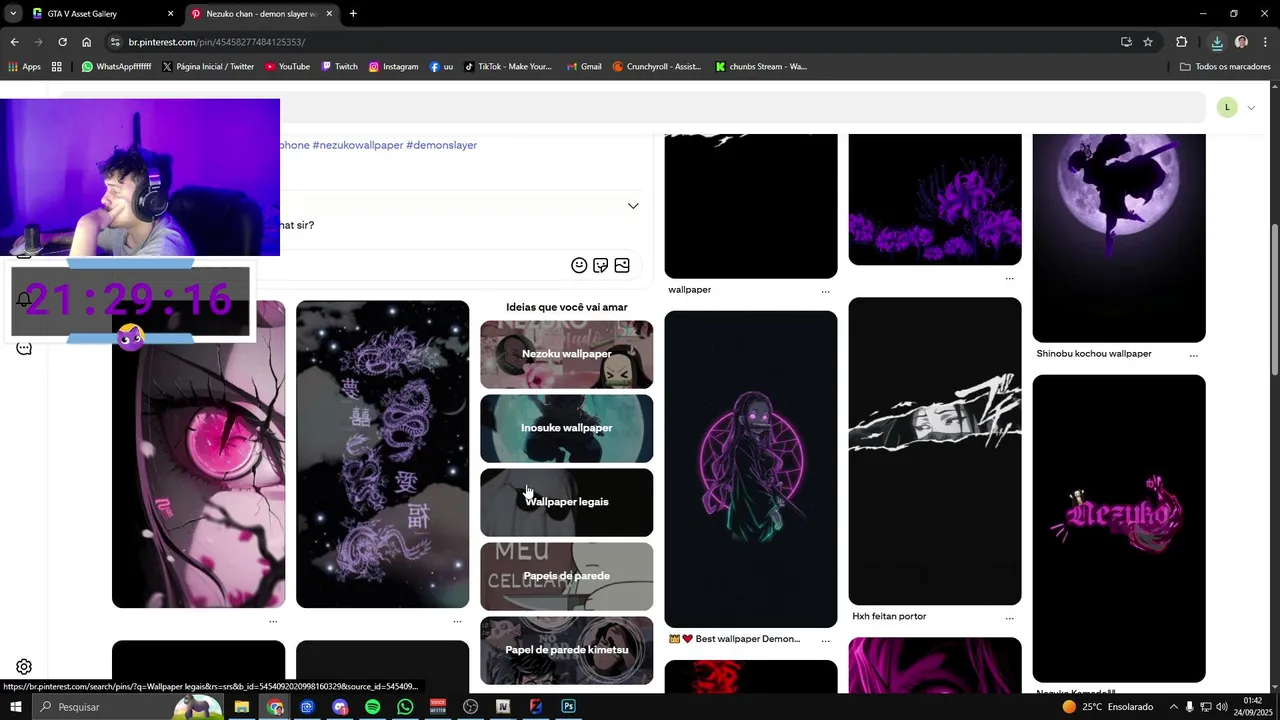Open the taskbar volume control
1280x720 pixels.
click(1222, 707)
